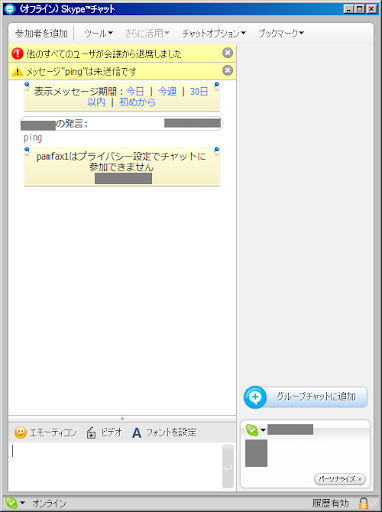Click the history lock icon in status bar
This screenshot has width=382, height=512.
click(x=364, y=503)
